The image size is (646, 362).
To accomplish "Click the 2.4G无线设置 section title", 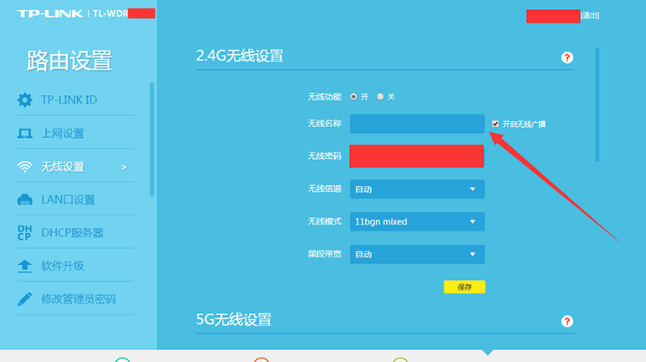I will click(240, 56).
